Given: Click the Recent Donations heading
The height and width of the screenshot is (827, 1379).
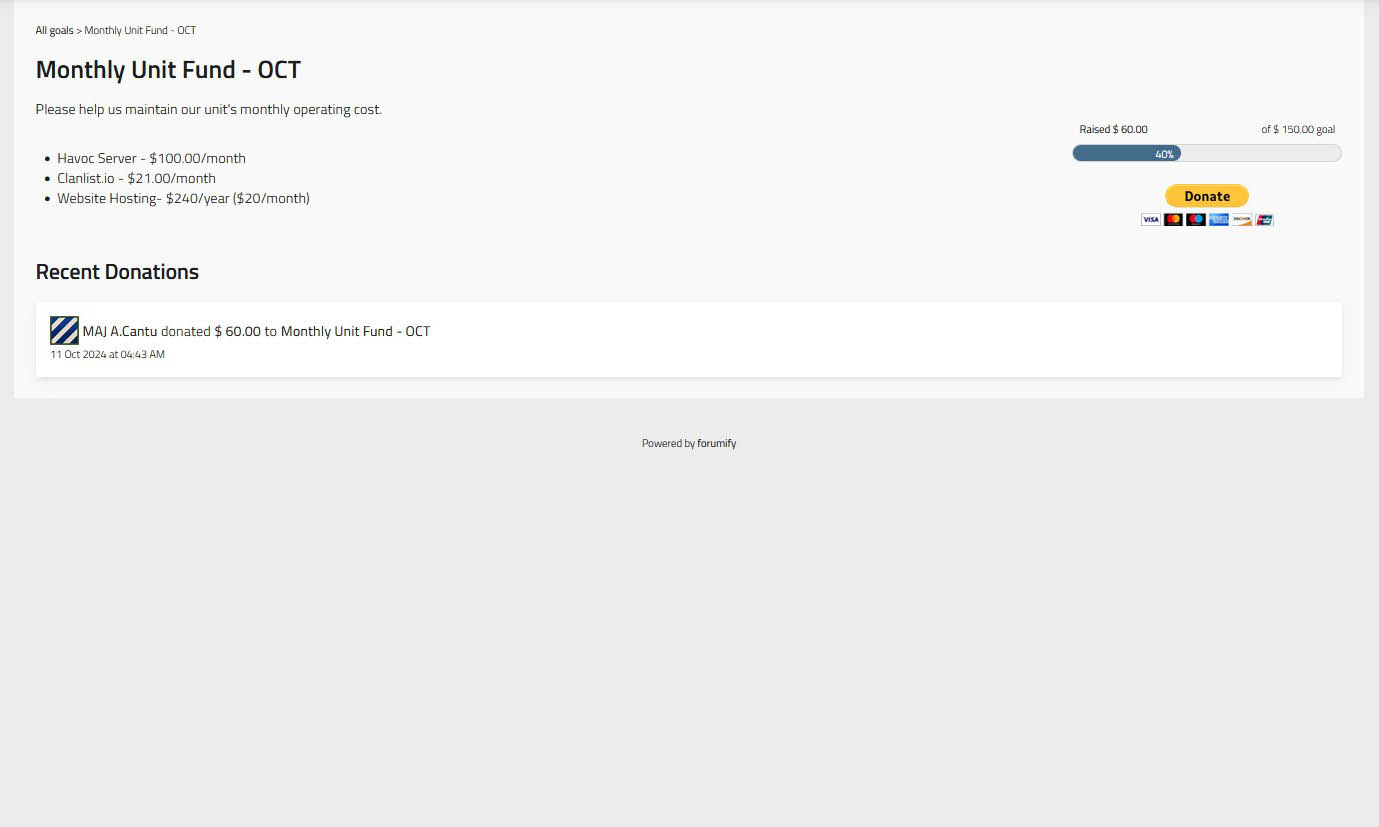Looking at the screenshot, I should tap(117, 272).
